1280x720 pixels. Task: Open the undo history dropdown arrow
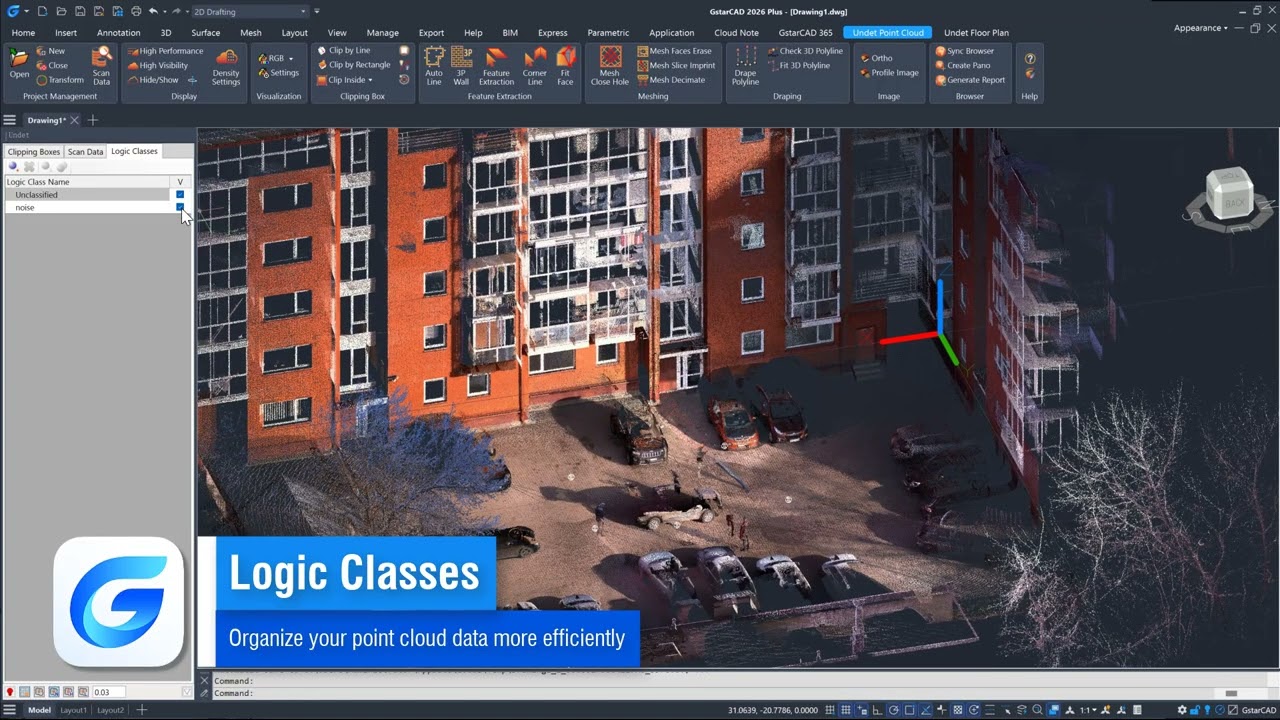164,11
